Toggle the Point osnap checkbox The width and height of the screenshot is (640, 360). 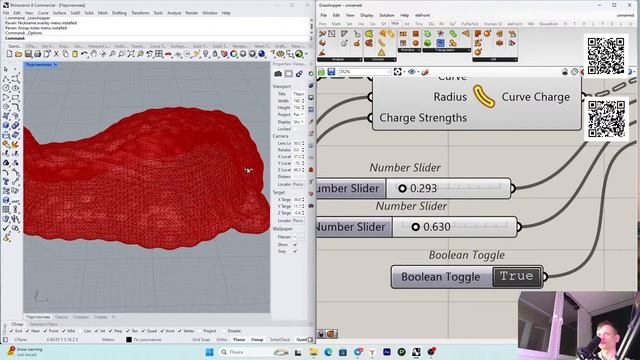coord(45,331)
